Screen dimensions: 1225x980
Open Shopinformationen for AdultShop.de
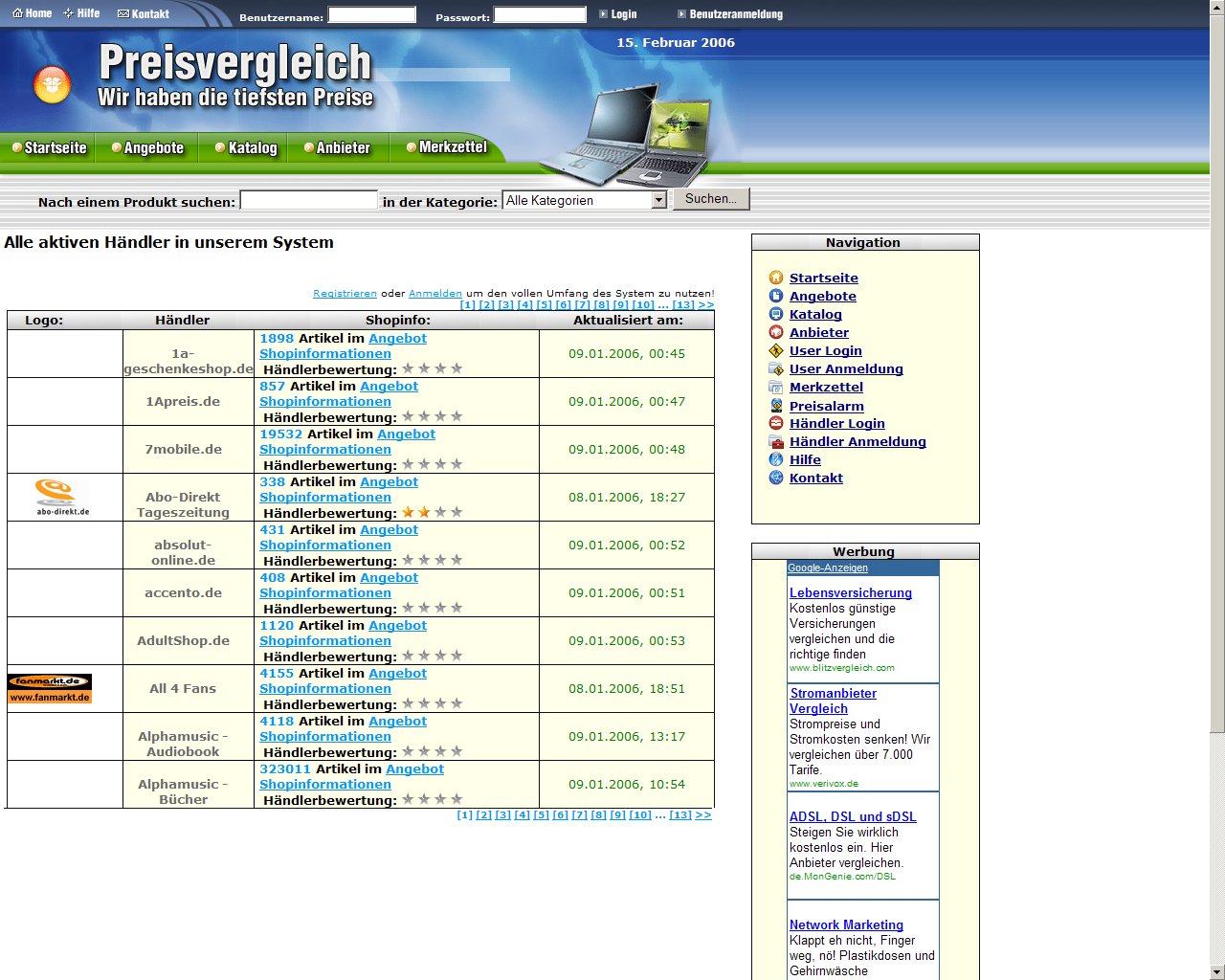click(325, 640)
